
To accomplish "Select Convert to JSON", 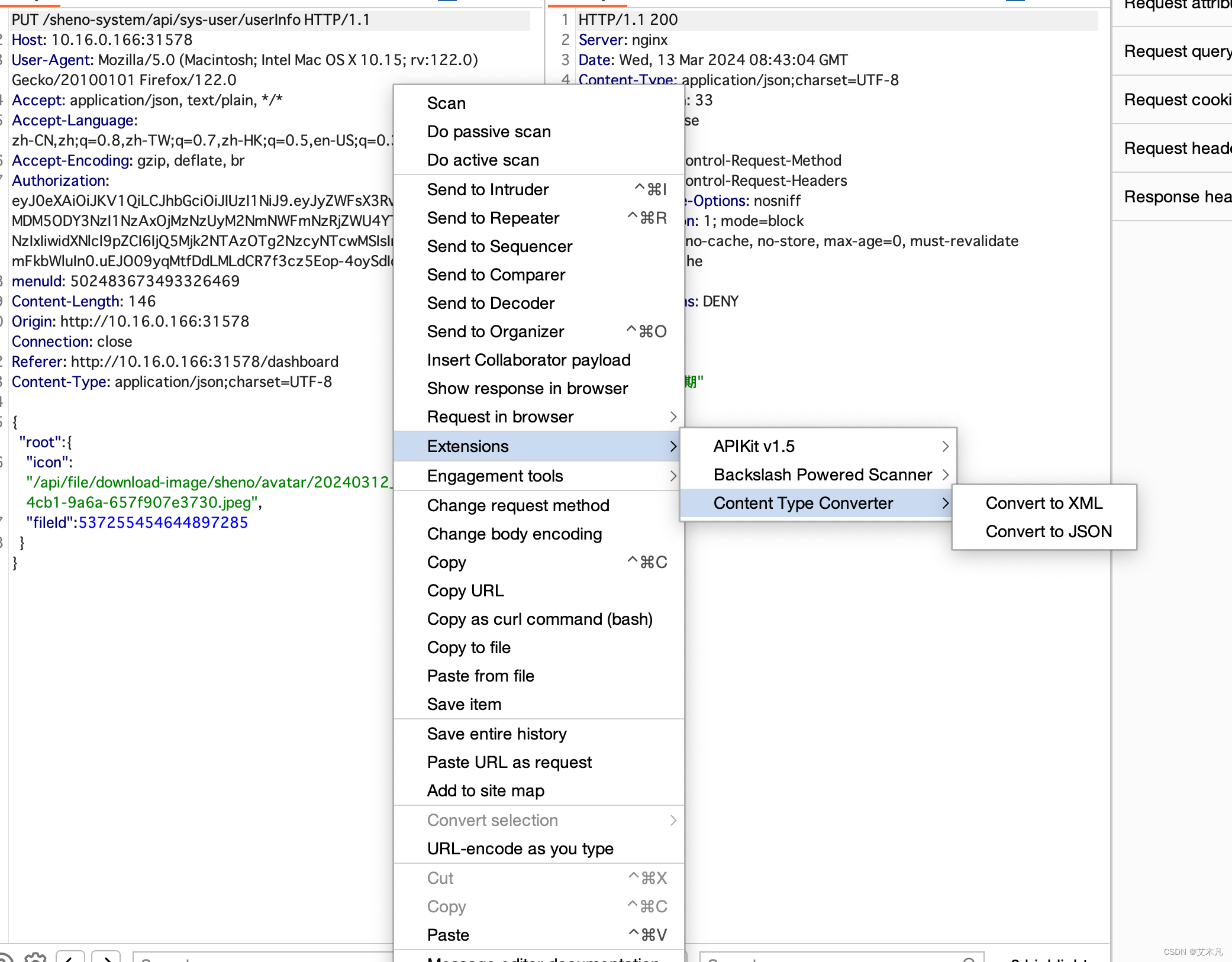I will click(1049, 532).
